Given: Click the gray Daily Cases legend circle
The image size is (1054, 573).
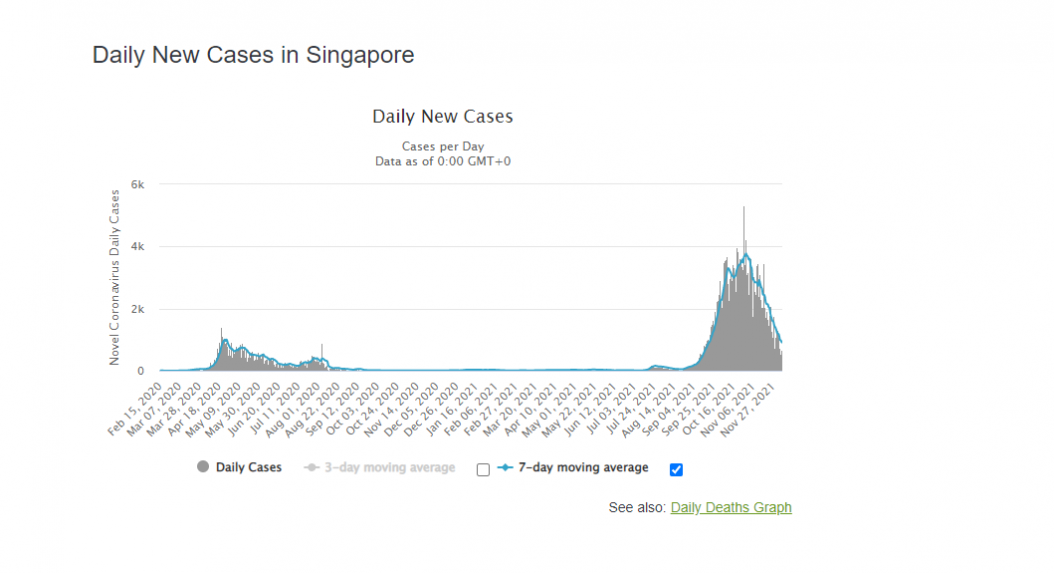Looking at the screenshot, I should point(202,467).
